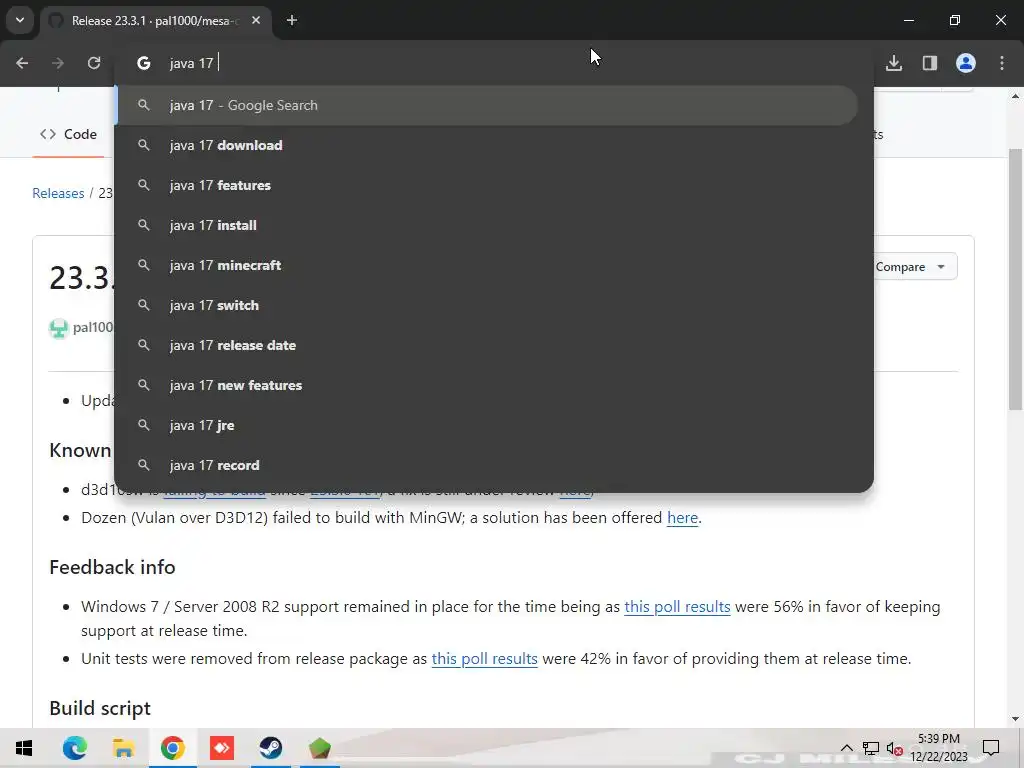1024x768 pixels.
Task: Click the network tray icon
Action: (871, 748)
